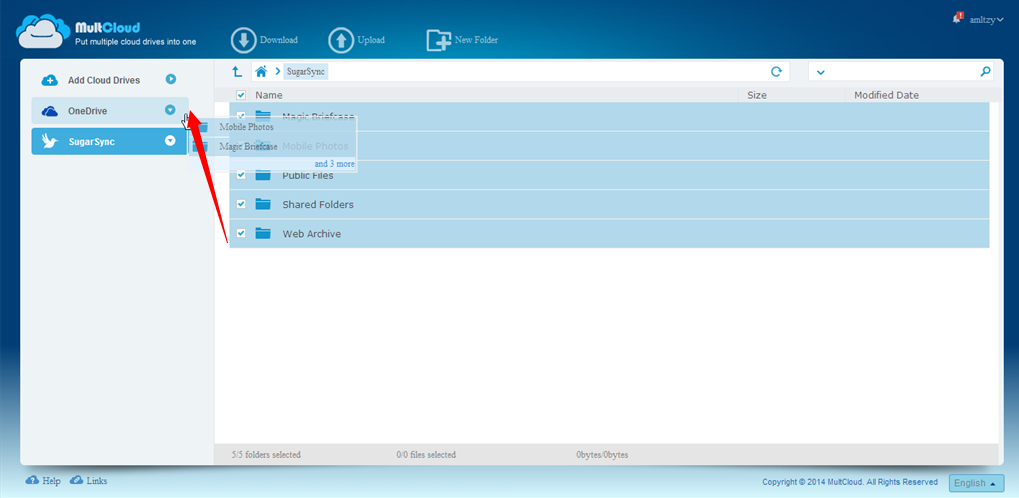
Task: Open the Help link in the footer
Action: coord(43,481)
